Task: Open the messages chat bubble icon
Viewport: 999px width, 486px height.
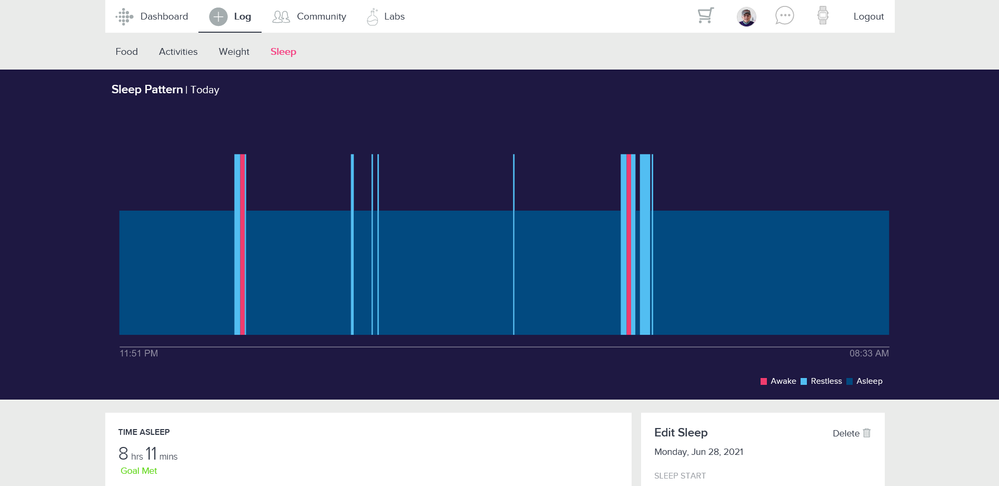Action: [x=785, y=16]
